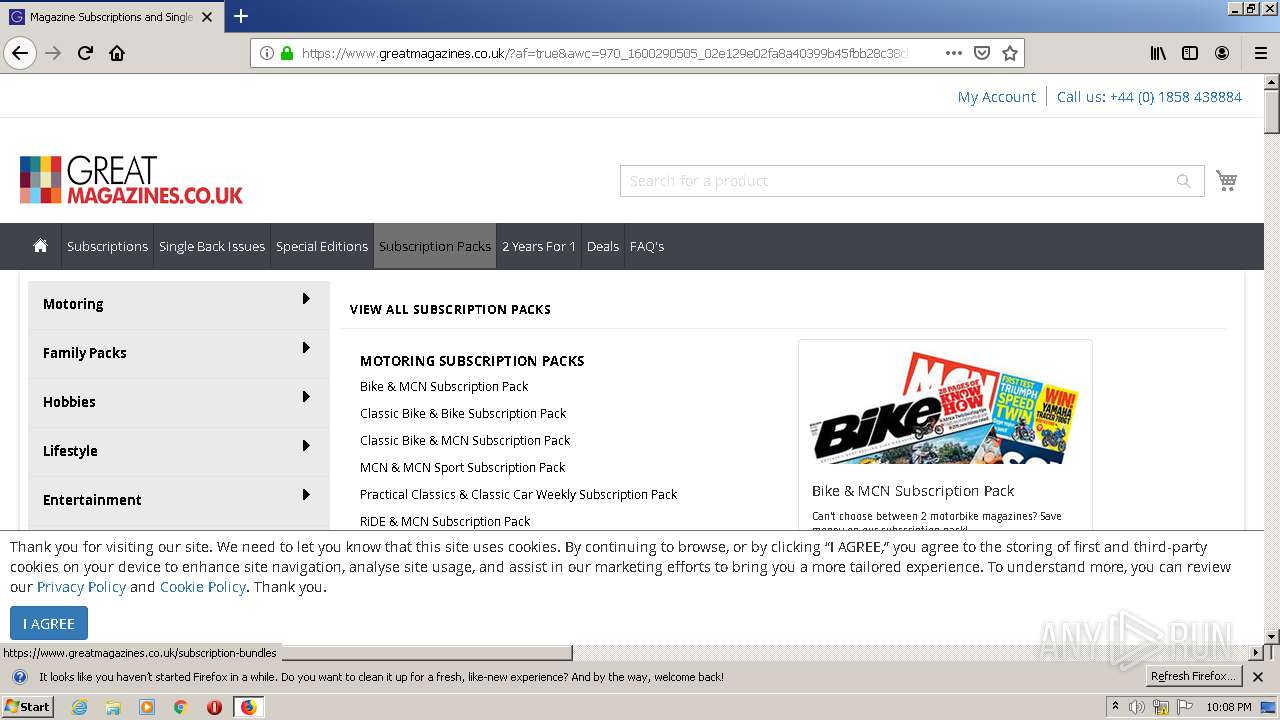Open the Firefox hamburger menu
Viewport: 1280px width, 720px height.
coord(1261,53)
